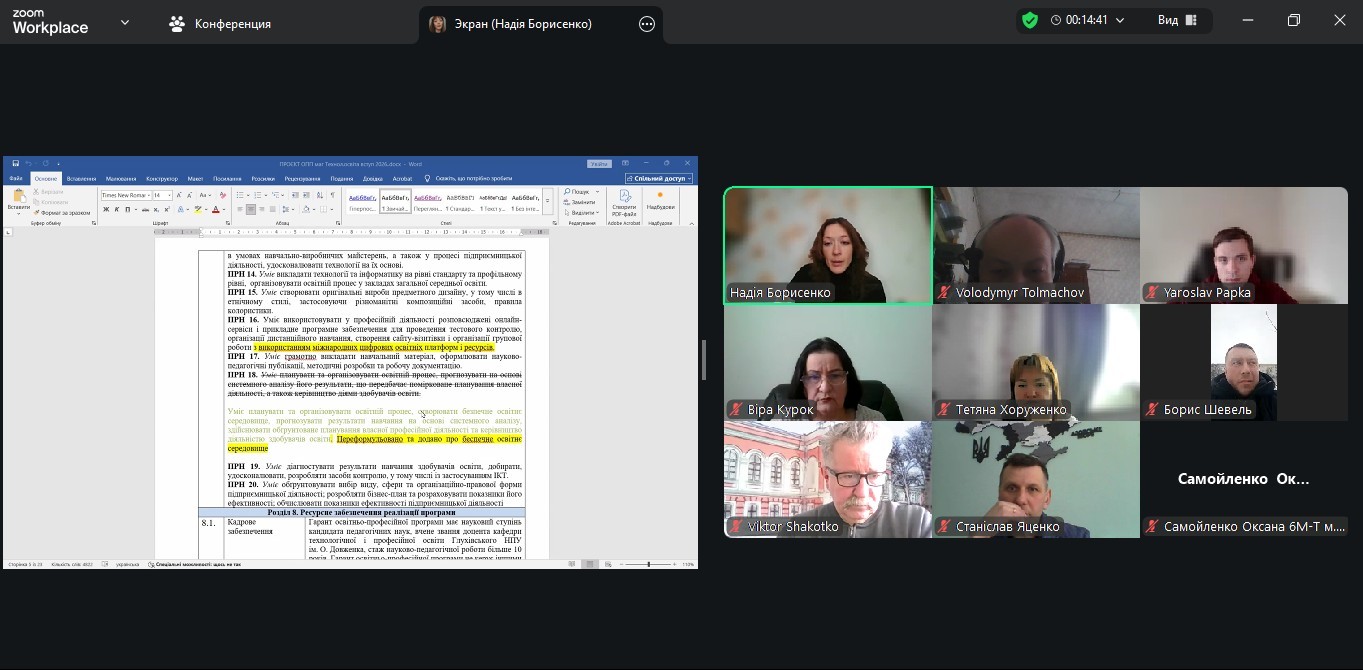Toggle underline (П) formatting in the ribbon
1363x670 pixels.
pos(127,210)
